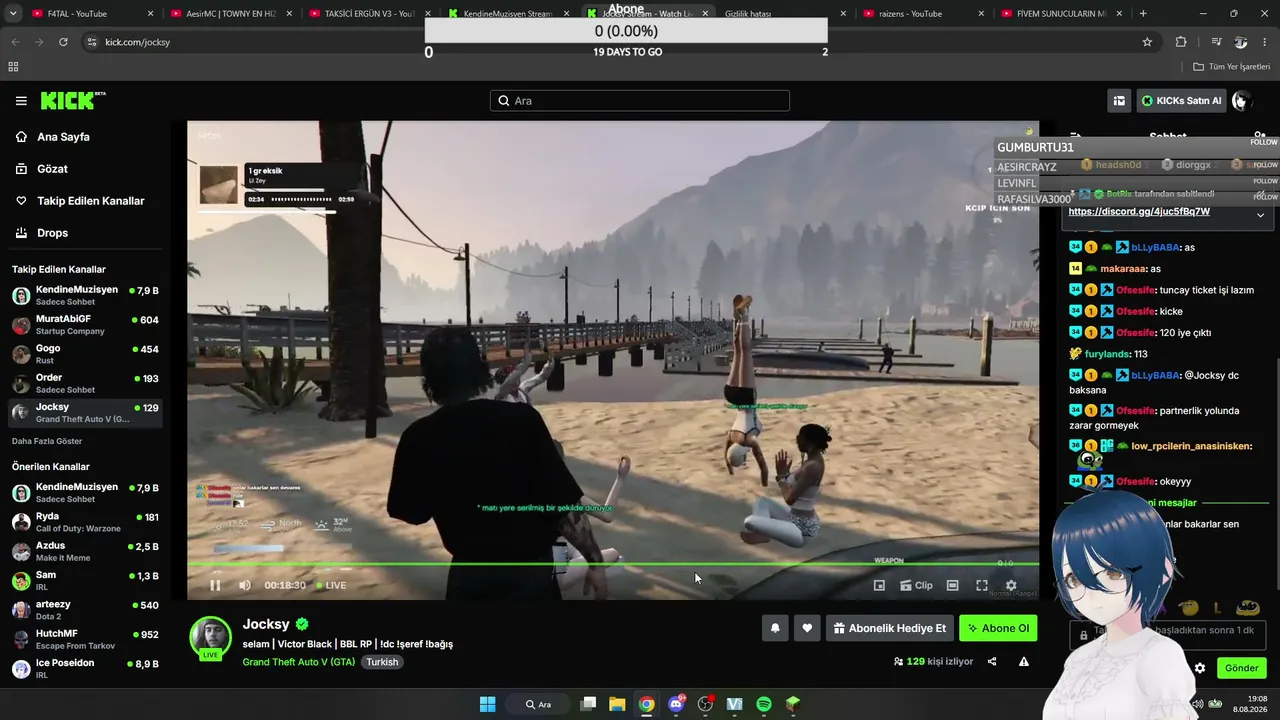This screenshot has height=720, width=1280.
Task: Switch to raizens YouTube tab
Action: [921, 14]
